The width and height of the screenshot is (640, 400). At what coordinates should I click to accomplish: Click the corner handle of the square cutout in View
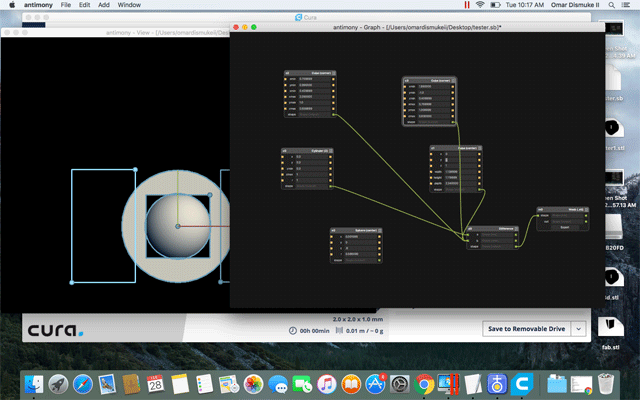(x=209, y=195)
